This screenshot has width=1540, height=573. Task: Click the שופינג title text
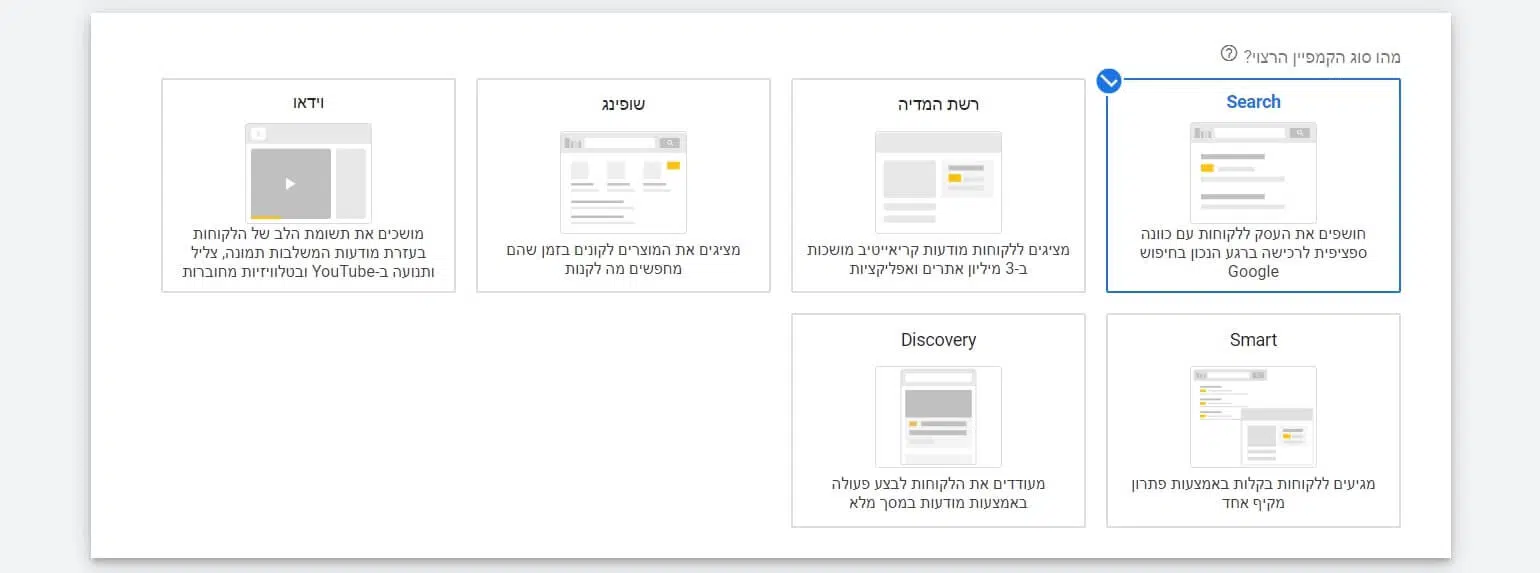[x=623, y=105]
